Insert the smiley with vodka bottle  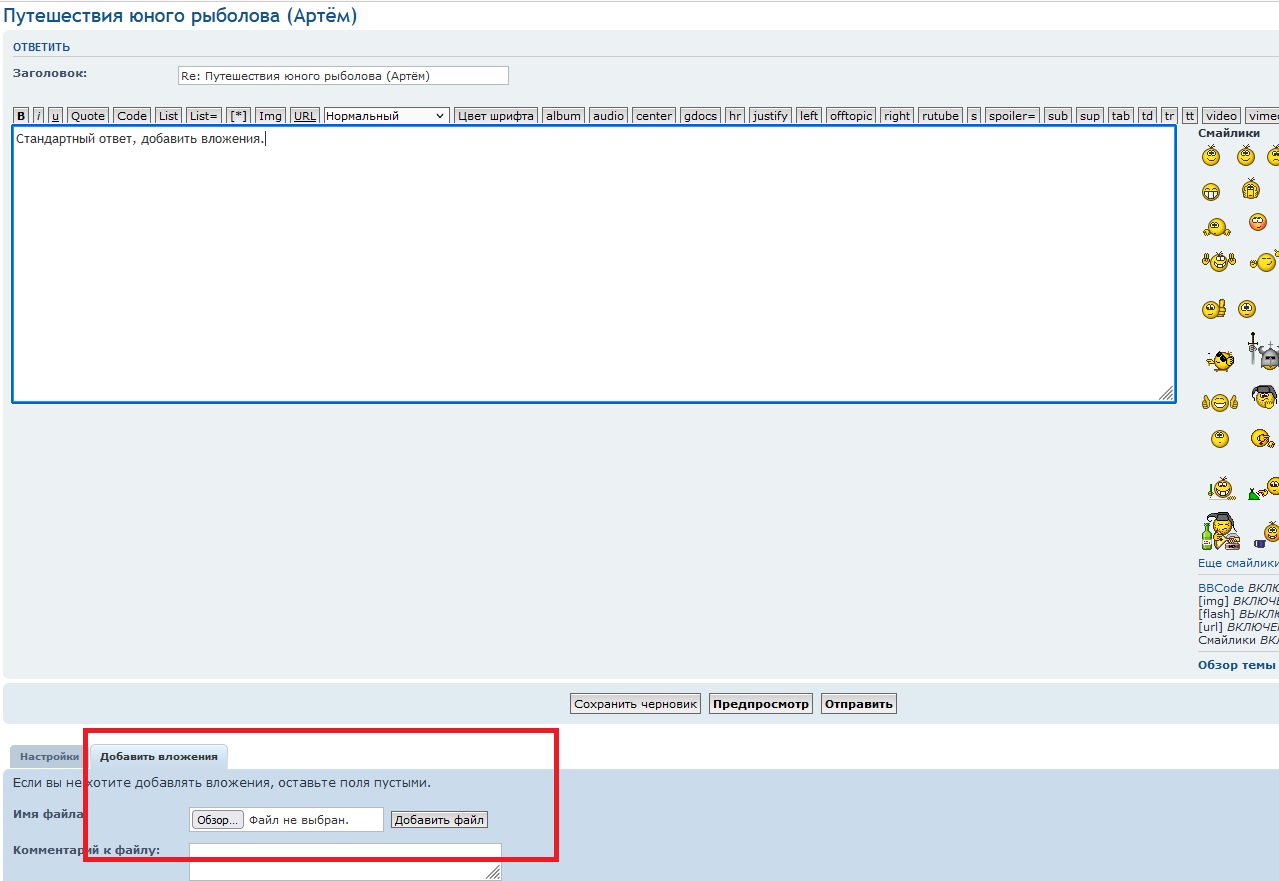[1220, 531]
